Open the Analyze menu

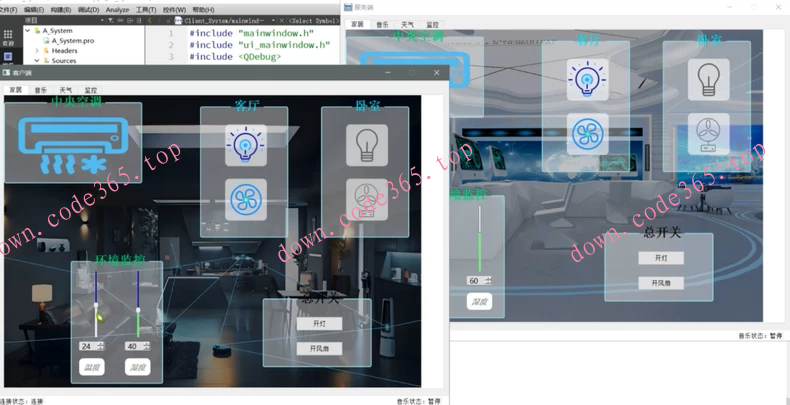(117, 10)
